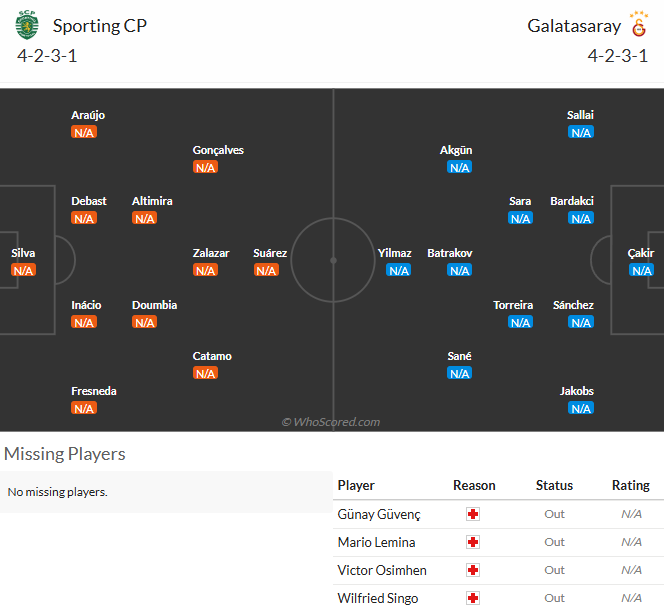Click the Reason column header
This screenshot has width=664, height=616.
click(474, 485)
